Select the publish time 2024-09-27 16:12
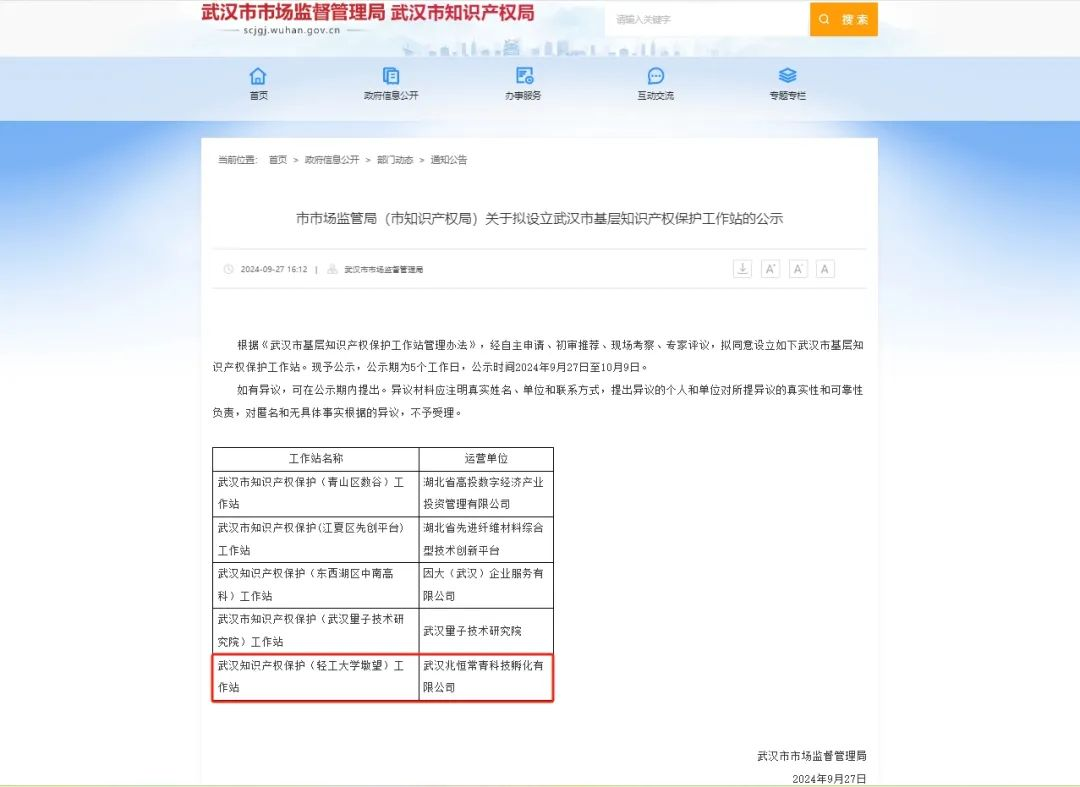1080x787 pixels. 273,269
